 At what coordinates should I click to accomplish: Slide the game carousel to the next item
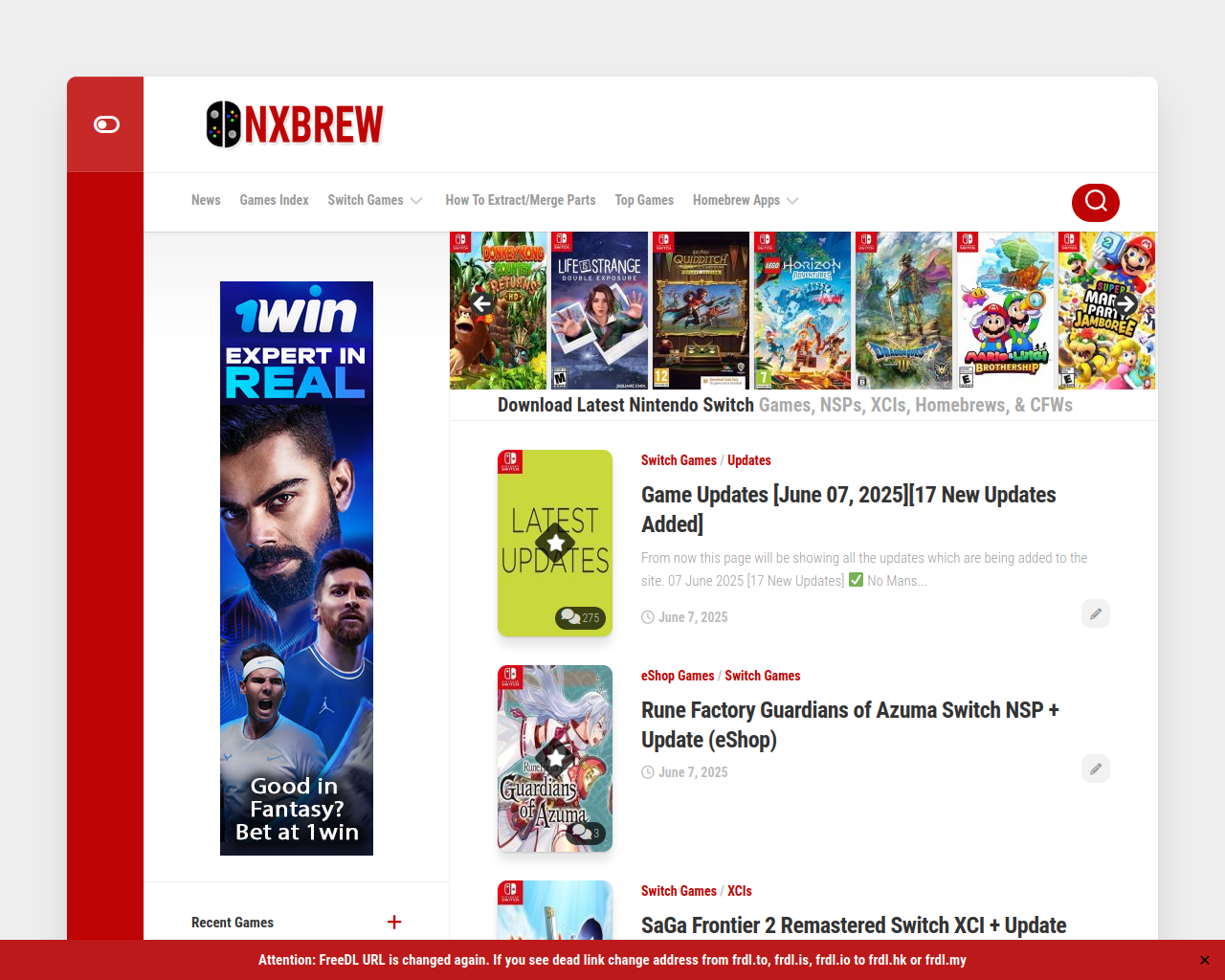(1126, 304)
